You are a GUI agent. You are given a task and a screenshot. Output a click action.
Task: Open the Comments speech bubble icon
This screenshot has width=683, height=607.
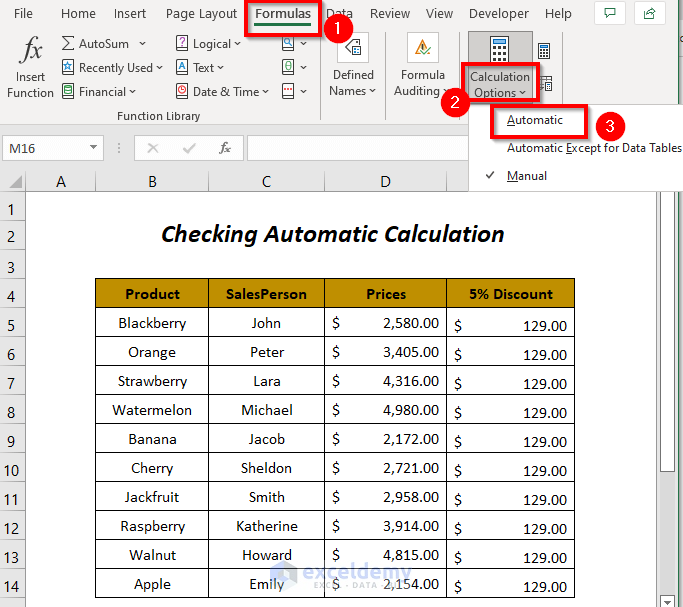pos(609,14)
